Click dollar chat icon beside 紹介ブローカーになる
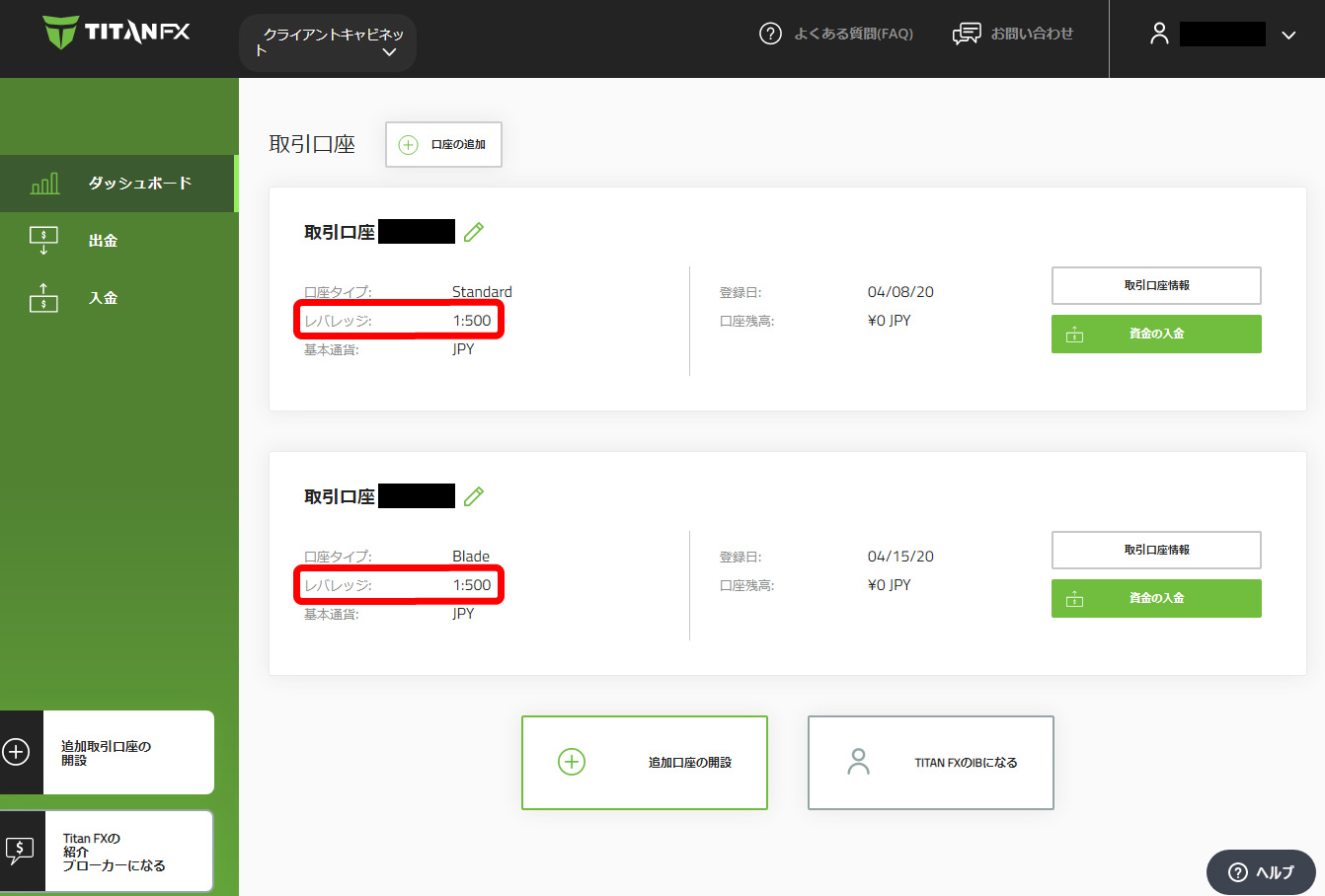 pyautogui.click(x=19, y=851)
